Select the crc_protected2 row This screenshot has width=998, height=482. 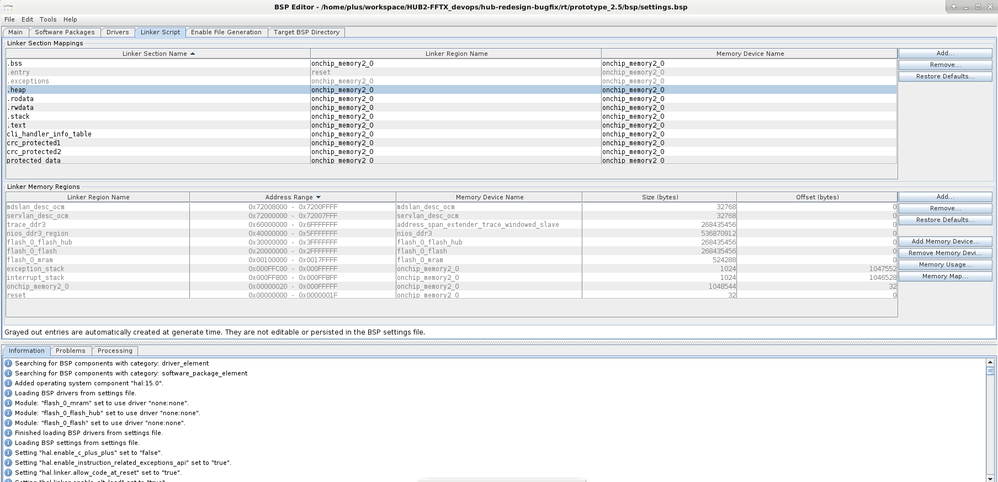(x=451, y=152)
